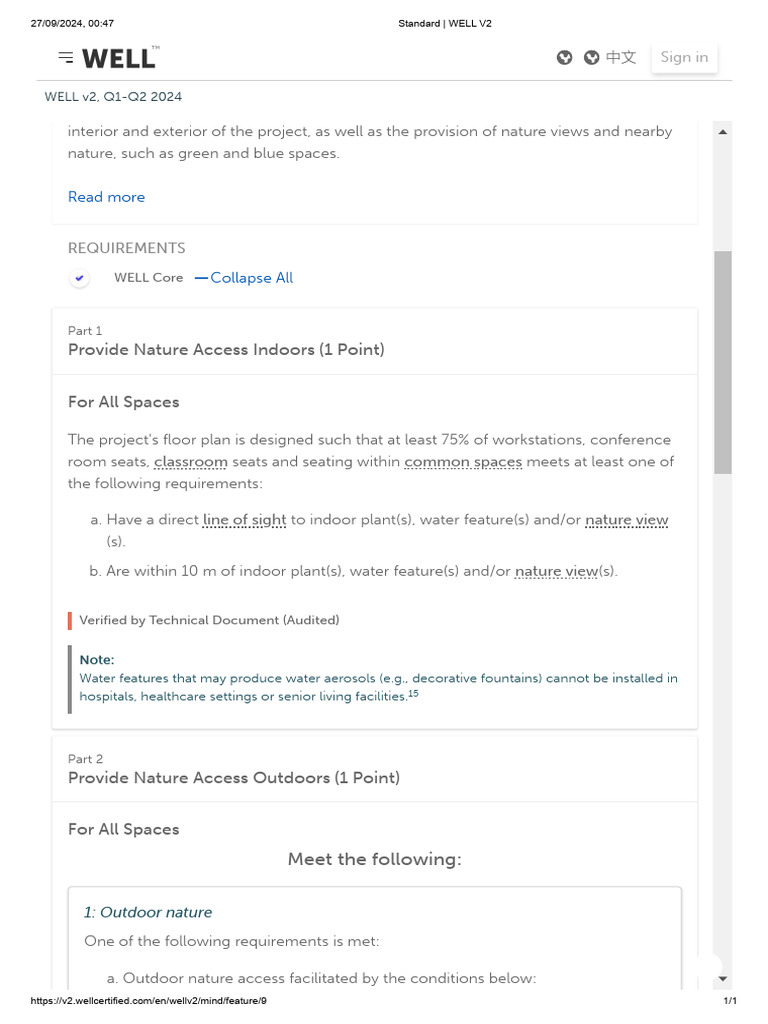Click the 'common spaces' glossary term
Image resolution: width=768 pixels, height=1024 pixels.
point(463,462)
